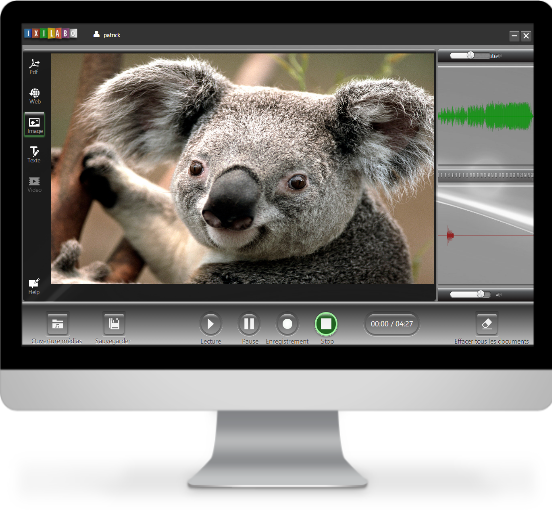The height and width of the screenshot is (510, 552).
Task: Click the speaker icon beside the top volume slider
Action: point(496,56)
